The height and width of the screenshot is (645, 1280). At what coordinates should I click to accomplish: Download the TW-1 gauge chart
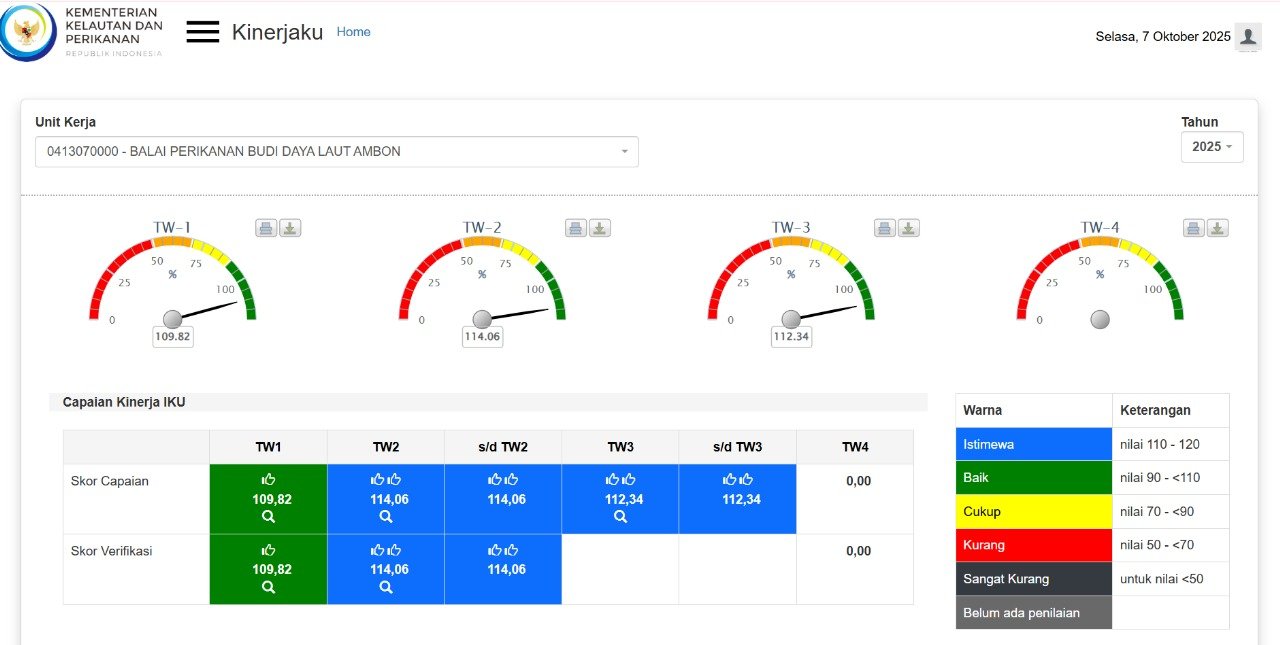[290, 228]
